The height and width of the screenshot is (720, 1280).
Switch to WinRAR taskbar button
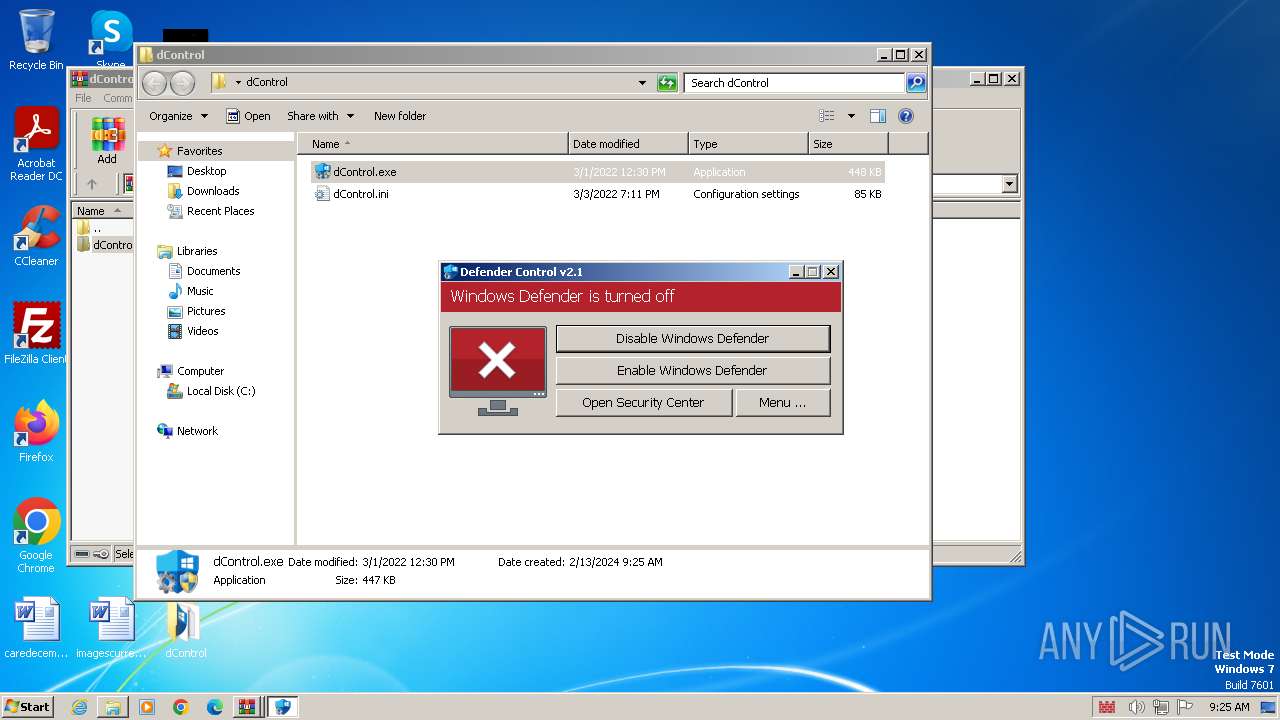pyautogui.click(x=247, y=707)
